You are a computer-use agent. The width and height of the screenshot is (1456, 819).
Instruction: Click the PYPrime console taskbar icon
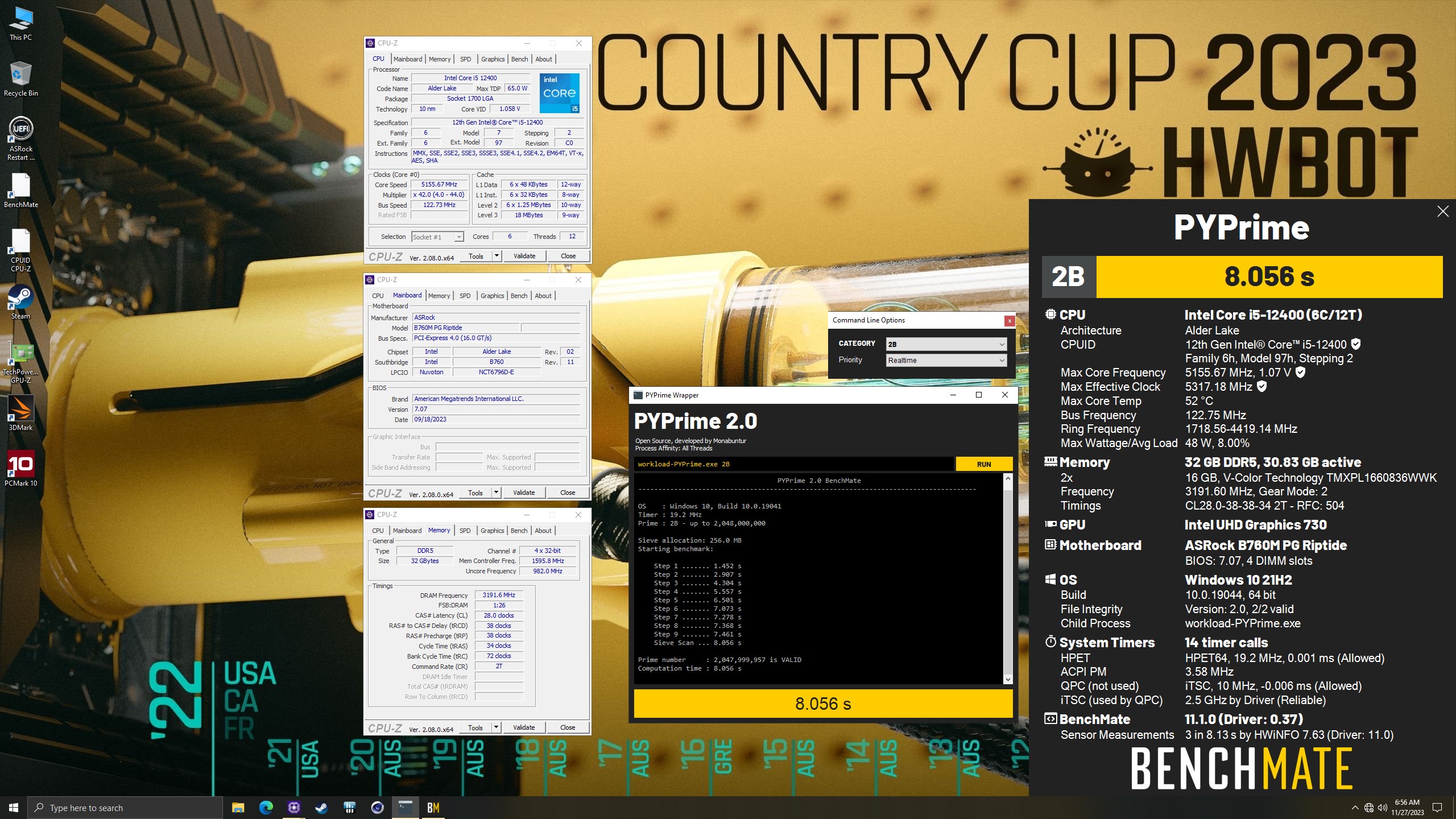pyautogui.click(x=405, y=808)
